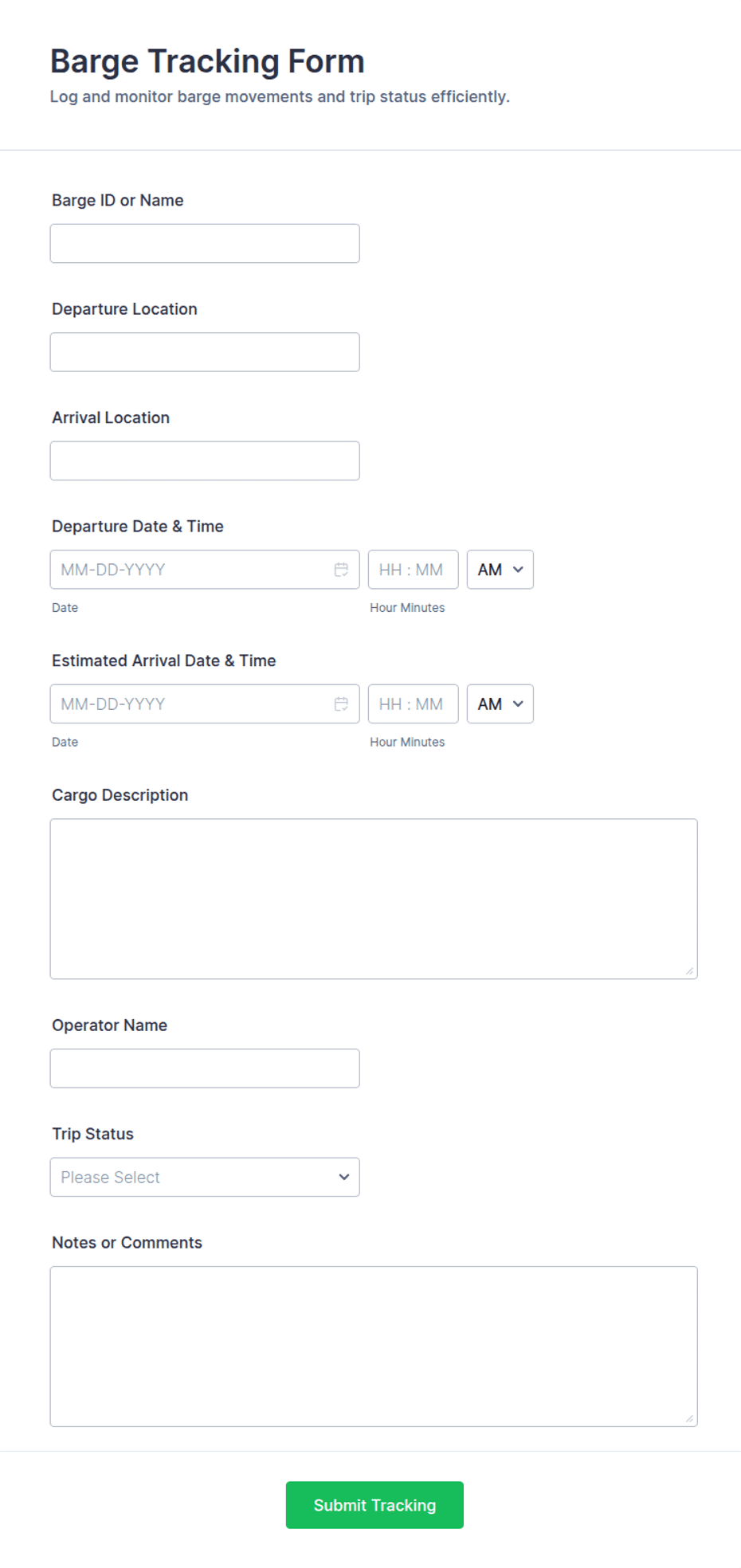Click the Cargo Description resize handle

tap(690, 971)
